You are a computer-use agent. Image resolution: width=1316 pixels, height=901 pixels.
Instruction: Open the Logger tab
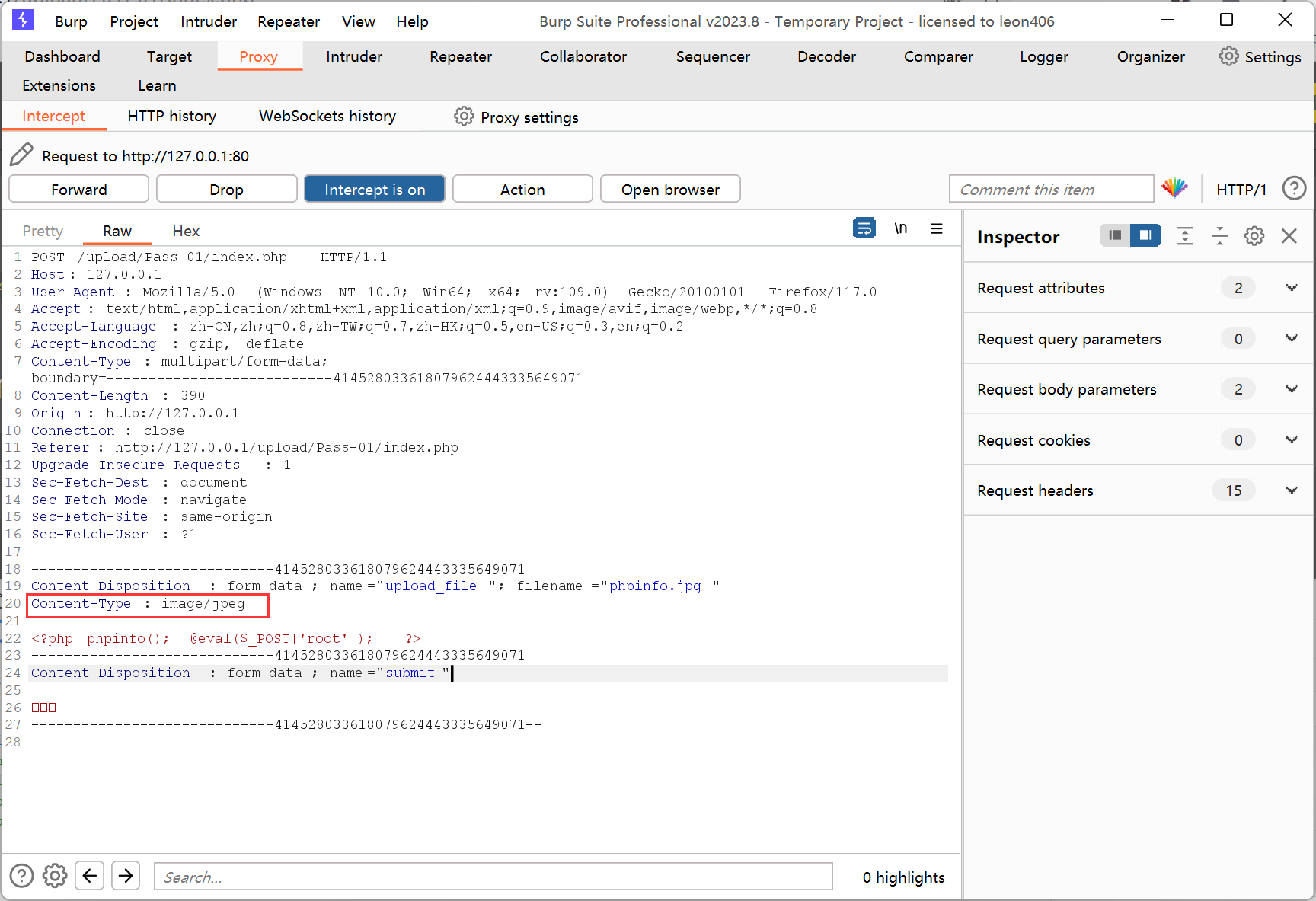coord(1044,56)
